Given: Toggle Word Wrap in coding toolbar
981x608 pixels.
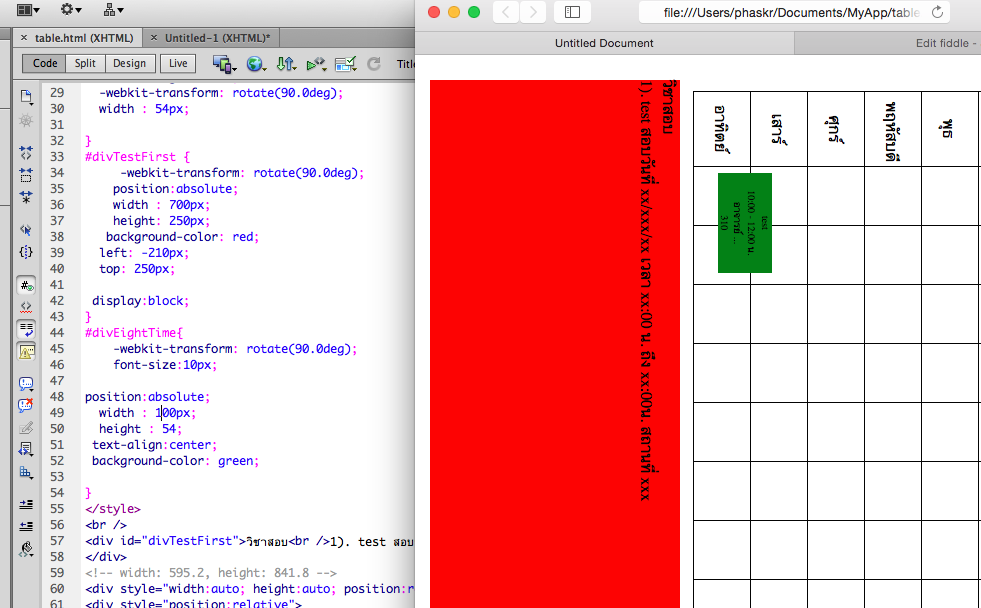Looking at the screenshot, I should [26, 330].
